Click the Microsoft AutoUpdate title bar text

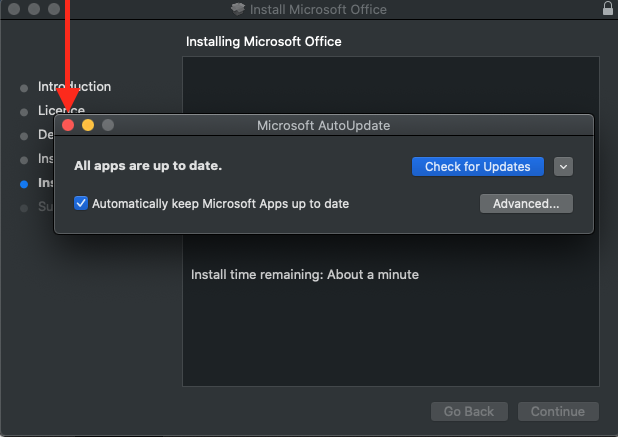[x=323, y=126]
